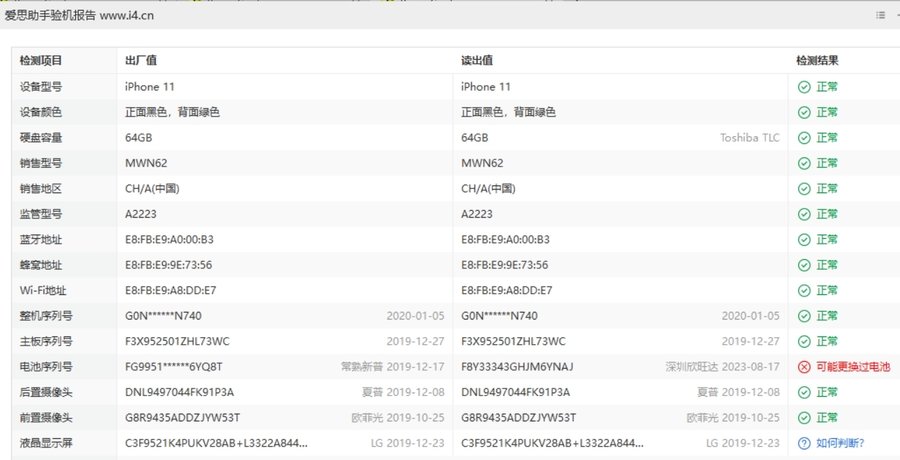The height and width of the screenshot is (460, 900).
Task: Click the 深圳欣旺达 2023-08-17 battery date
Action: [723, 366]
